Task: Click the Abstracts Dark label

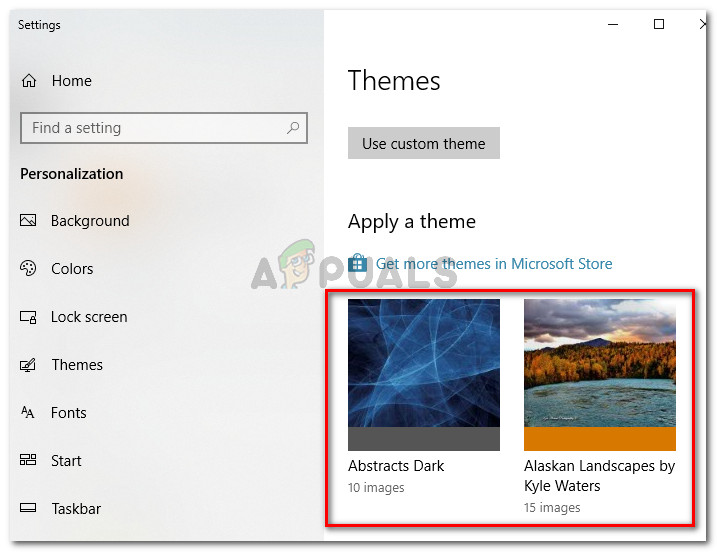Action: pyautogui.click(x=396, y=466)
